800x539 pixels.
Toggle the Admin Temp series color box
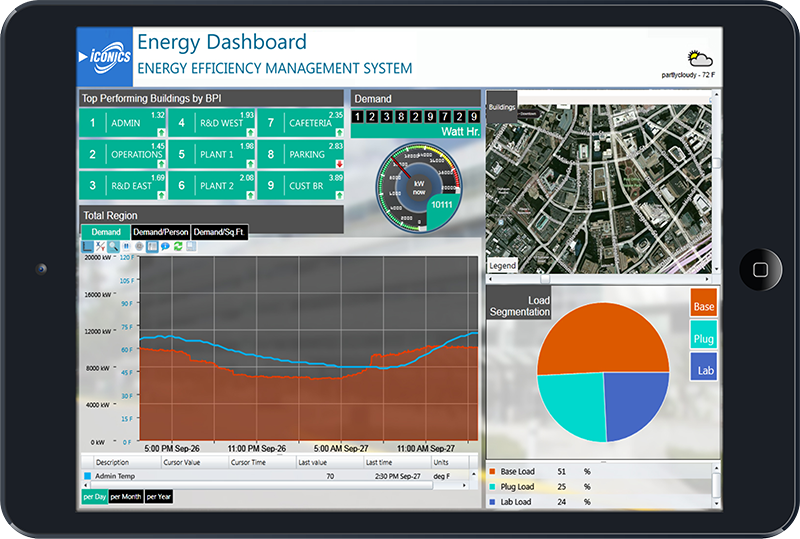87,477
